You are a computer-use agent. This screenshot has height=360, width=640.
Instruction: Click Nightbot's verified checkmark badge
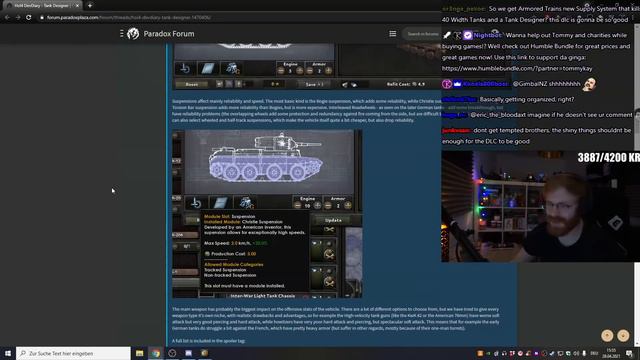tap(468, 36)
